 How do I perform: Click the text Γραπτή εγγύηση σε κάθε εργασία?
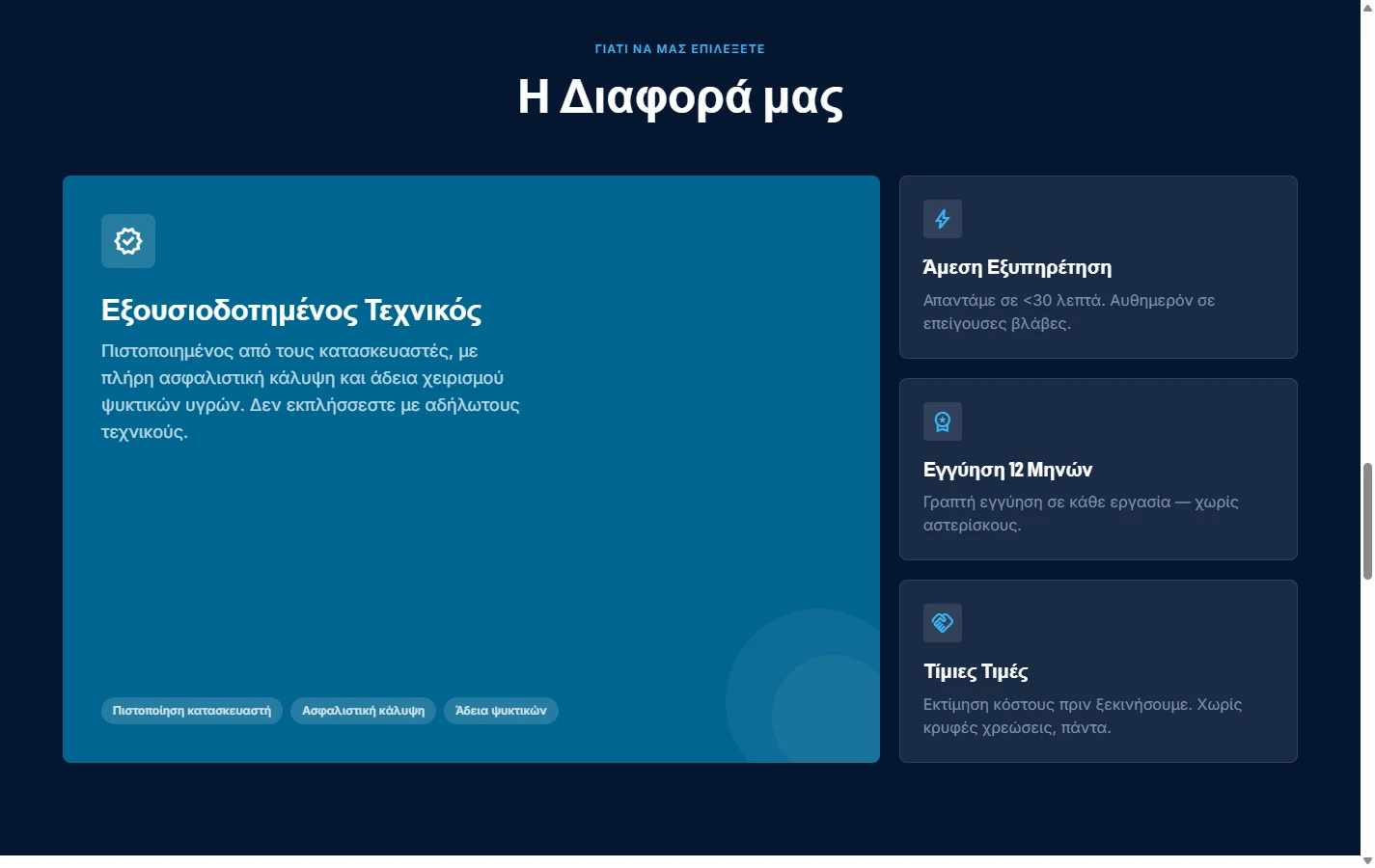point(1047,502)
